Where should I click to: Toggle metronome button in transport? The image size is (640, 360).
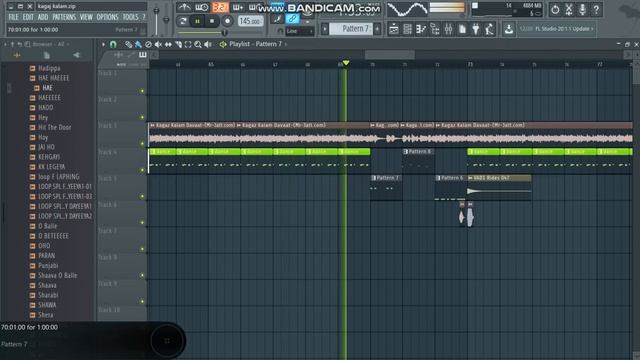tap(184, 7)
